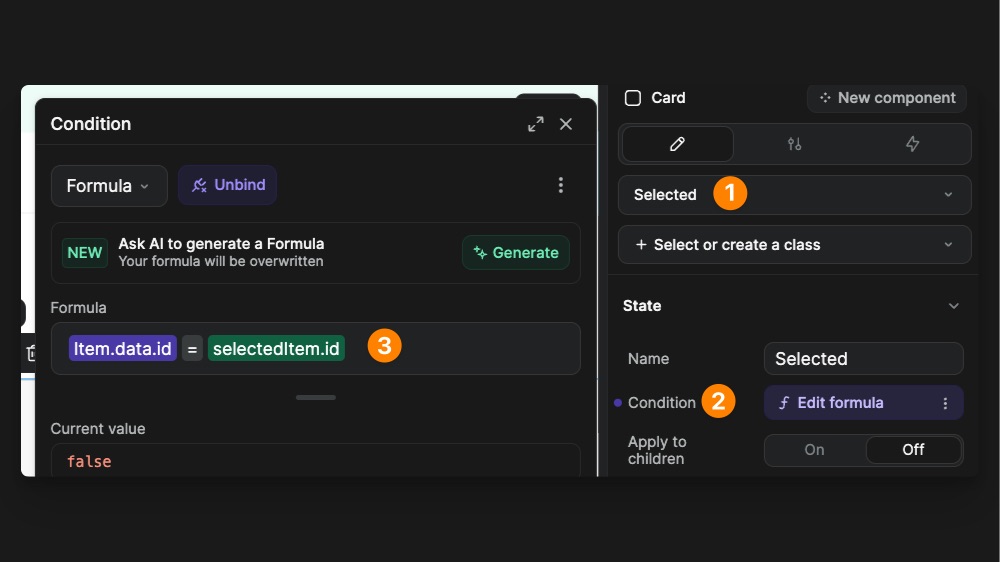Switch to the pencil style tab
The height and width of the screenshot is (562, 1000).
coord(677,144)
